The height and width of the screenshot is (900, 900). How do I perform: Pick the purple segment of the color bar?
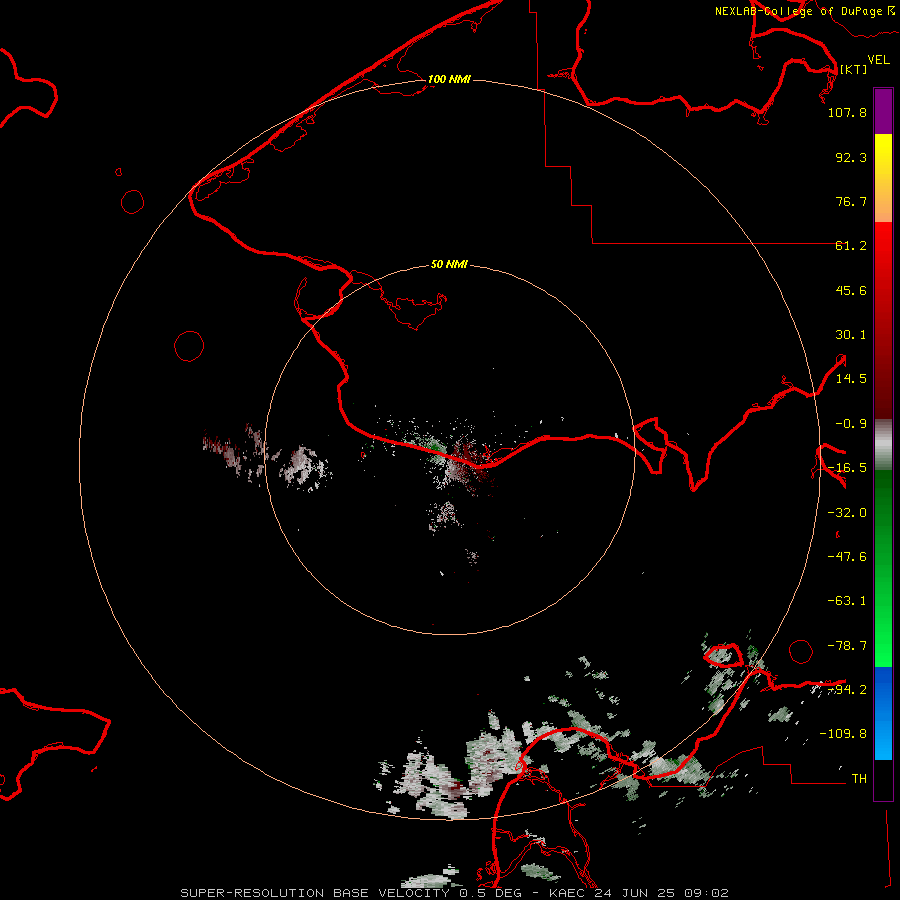tap(883, 112)
